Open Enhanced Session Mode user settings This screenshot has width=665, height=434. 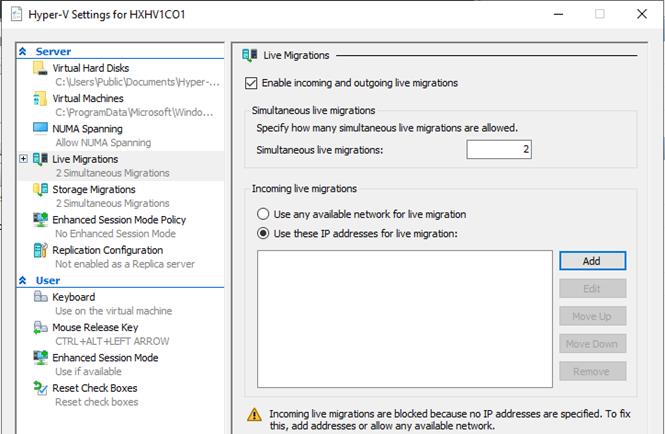105,358
